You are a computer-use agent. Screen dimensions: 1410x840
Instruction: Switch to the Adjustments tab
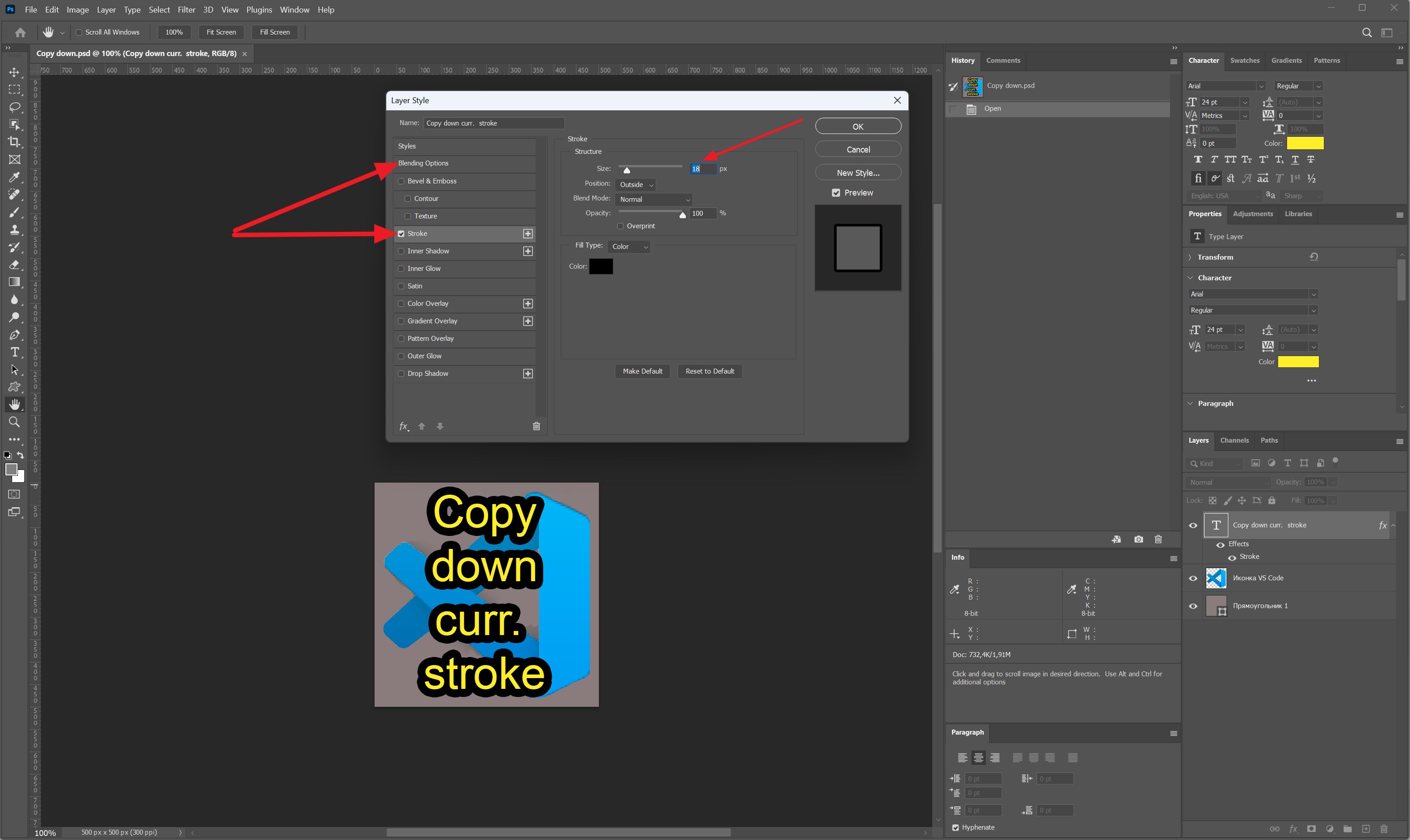click(x=1253, y=214)
